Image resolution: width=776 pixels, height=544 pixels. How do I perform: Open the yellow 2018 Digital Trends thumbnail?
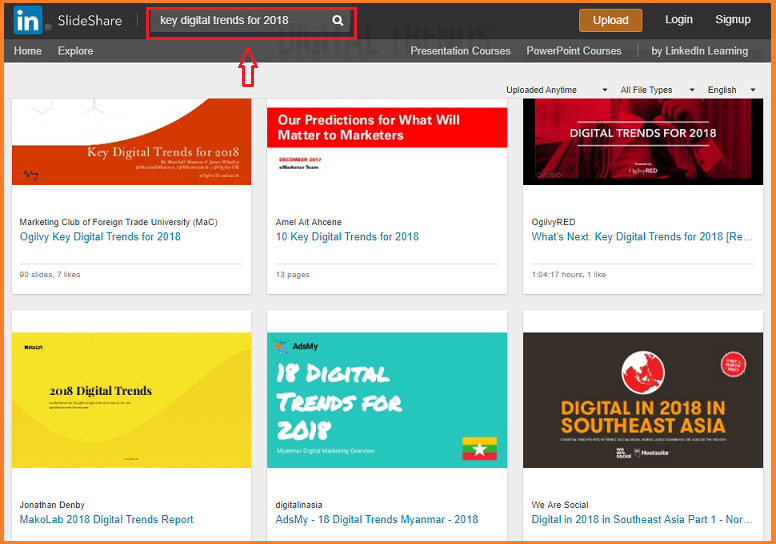(132, 400)
